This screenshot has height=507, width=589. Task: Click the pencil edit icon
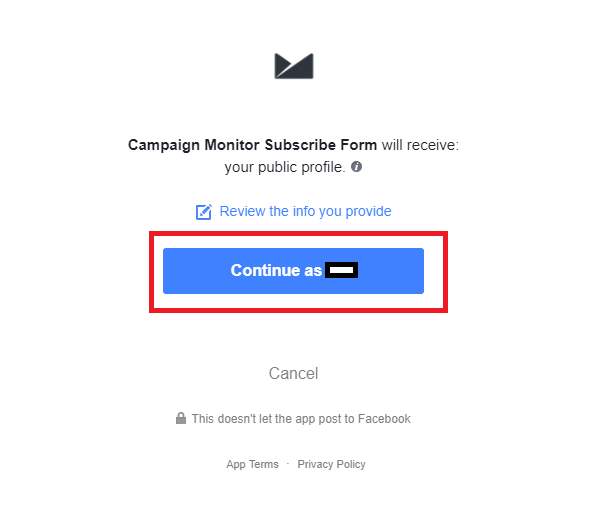pos(204,212)
